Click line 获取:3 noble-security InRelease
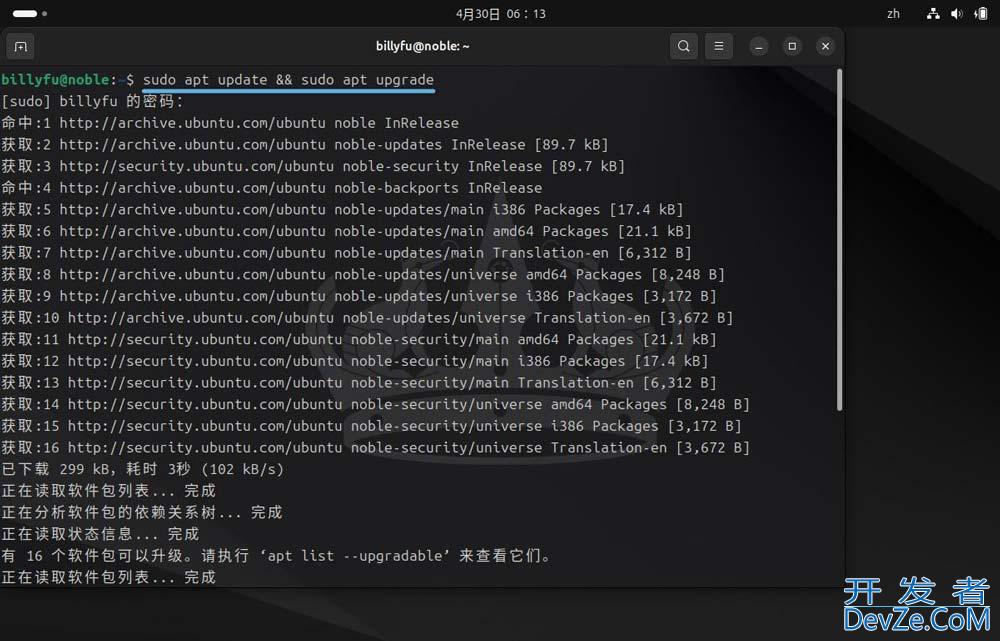Screen dimensions: 1000x641 (x=313, y=166)
